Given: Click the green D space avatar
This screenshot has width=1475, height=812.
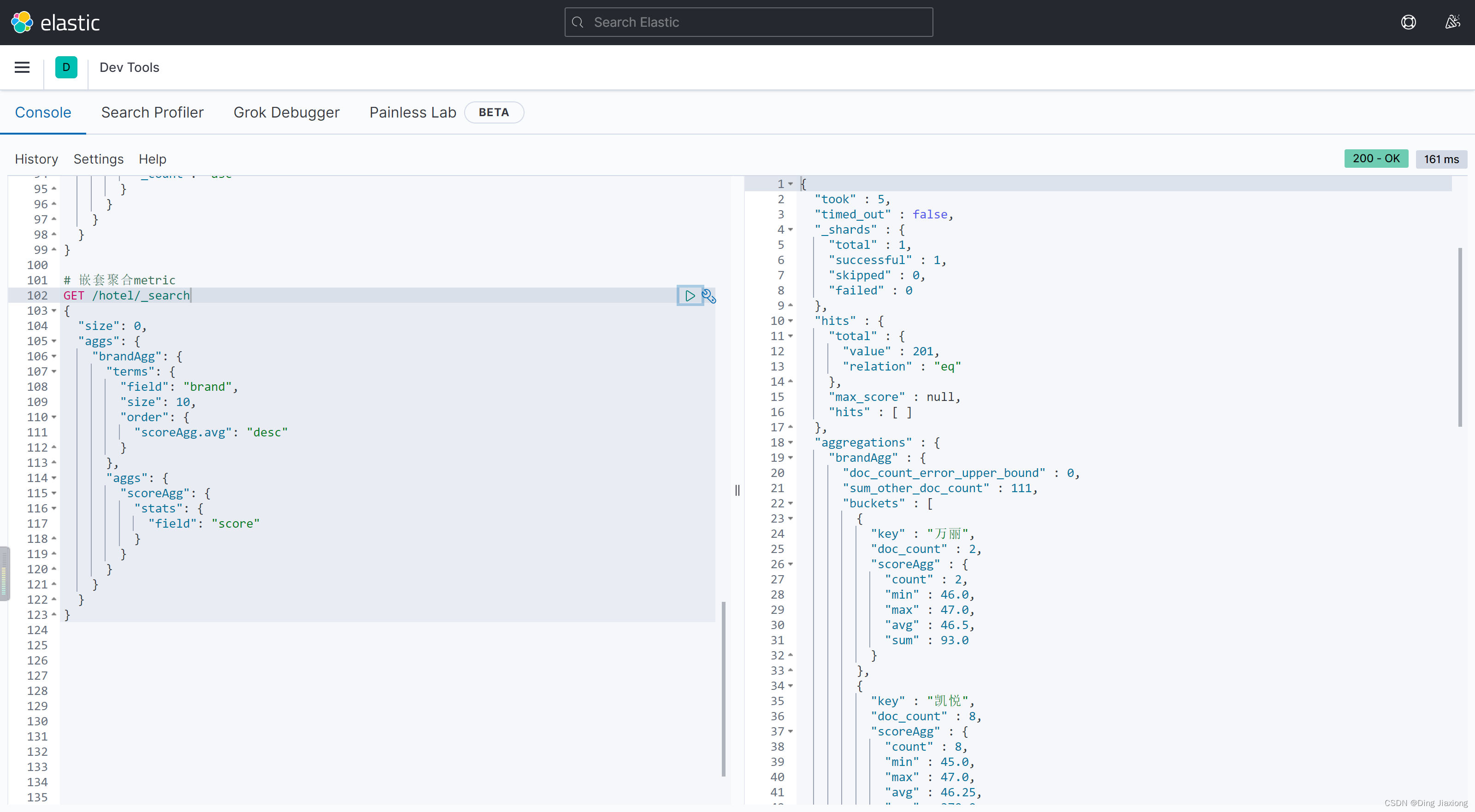Looking at the screenshot, I should point(66,68).
